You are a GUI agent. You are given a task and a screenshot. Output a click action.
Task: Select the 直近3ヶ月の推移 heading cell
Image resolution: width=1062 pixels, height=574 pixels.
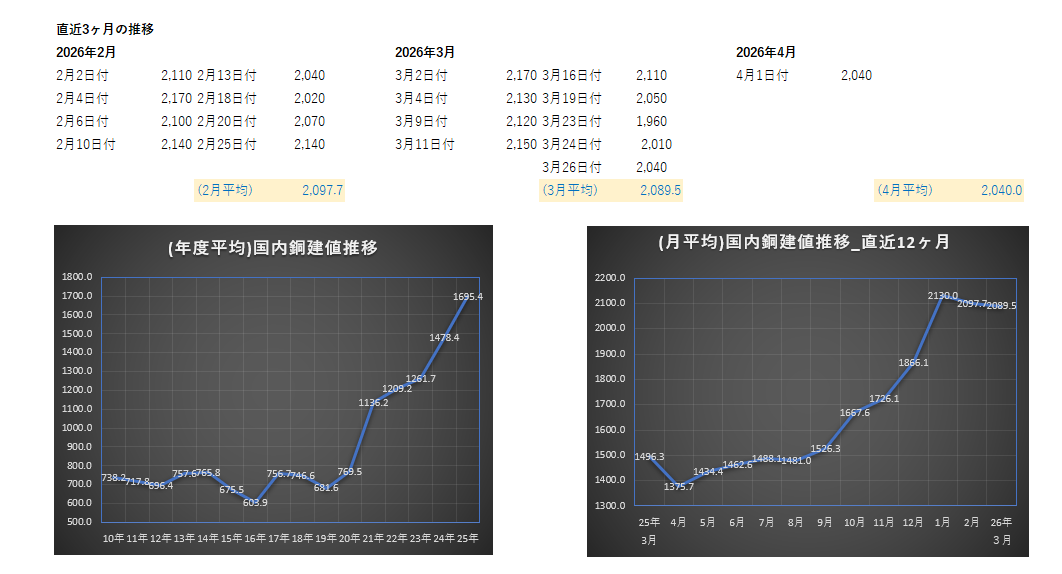coord(104,30)
